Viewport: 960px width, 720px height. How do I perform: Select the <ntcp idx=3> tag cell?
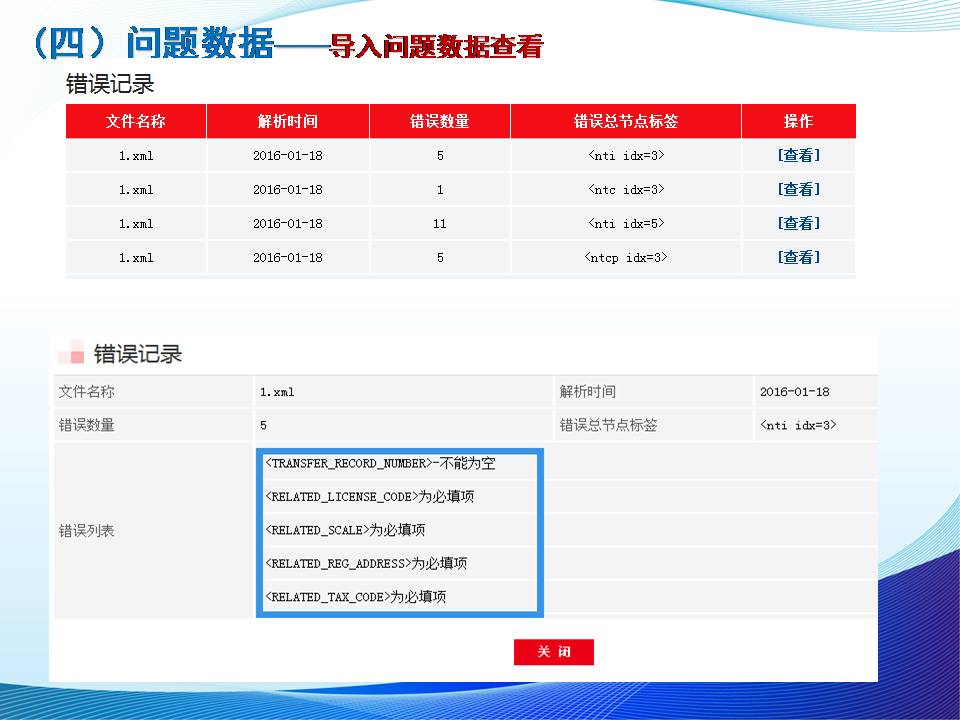click(x=626, y=257)
